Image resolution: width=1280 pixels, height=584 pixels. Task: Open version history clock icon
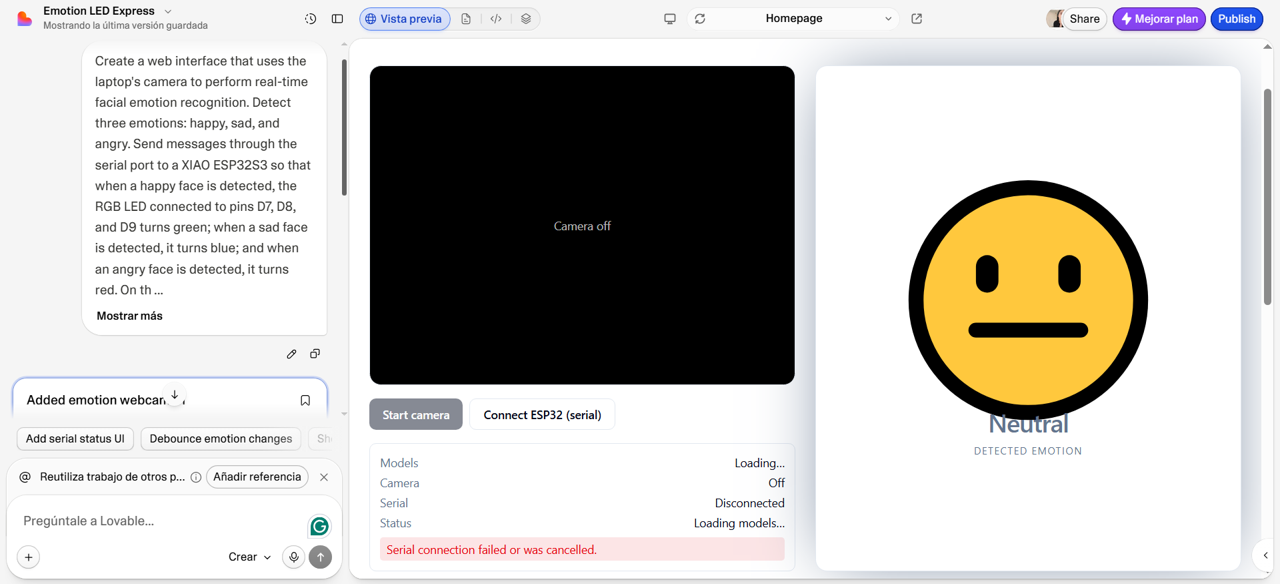coord(310,19)
